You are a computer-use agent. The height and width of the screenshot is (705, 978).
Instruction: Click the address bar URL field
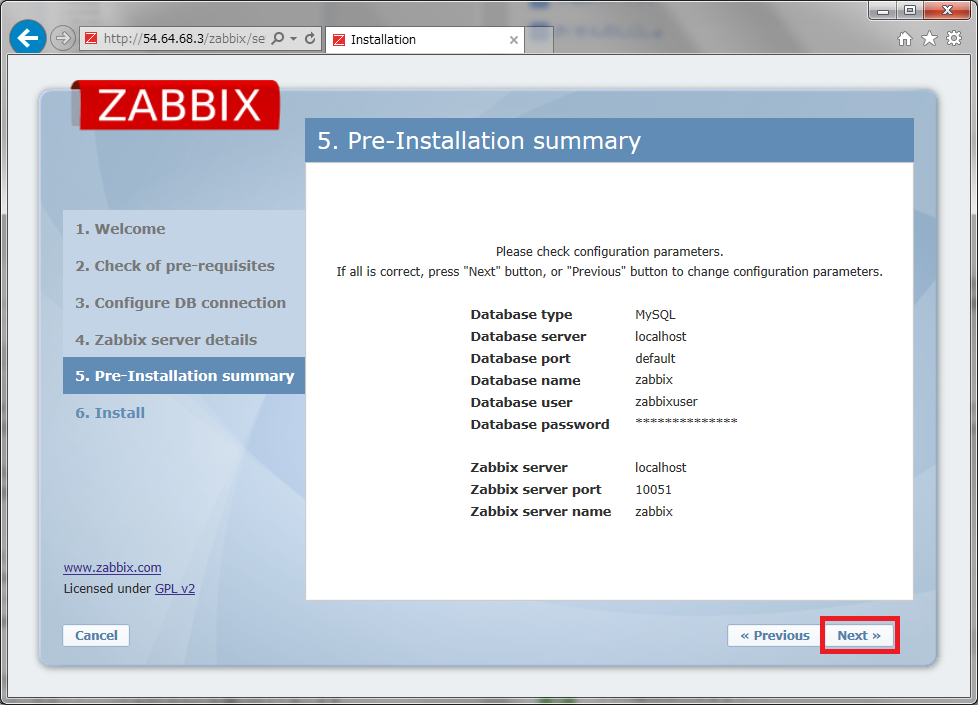click(x=184, y=39)
